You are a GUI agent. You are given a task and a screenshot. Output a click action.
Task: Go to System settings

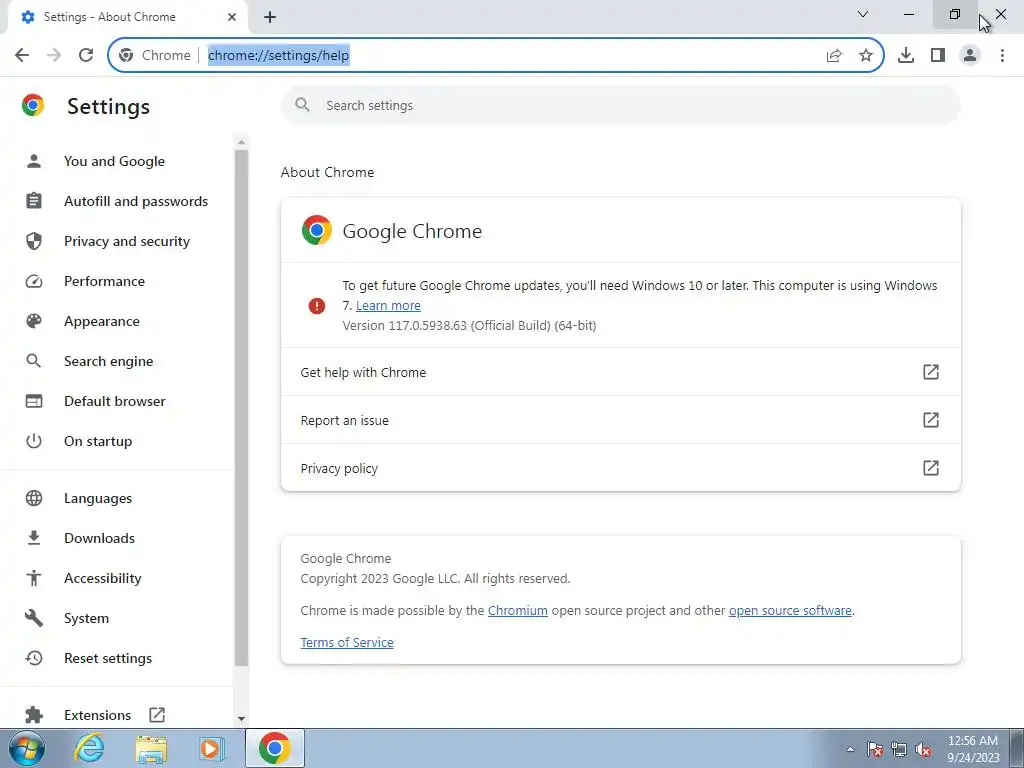pos(86,618)
